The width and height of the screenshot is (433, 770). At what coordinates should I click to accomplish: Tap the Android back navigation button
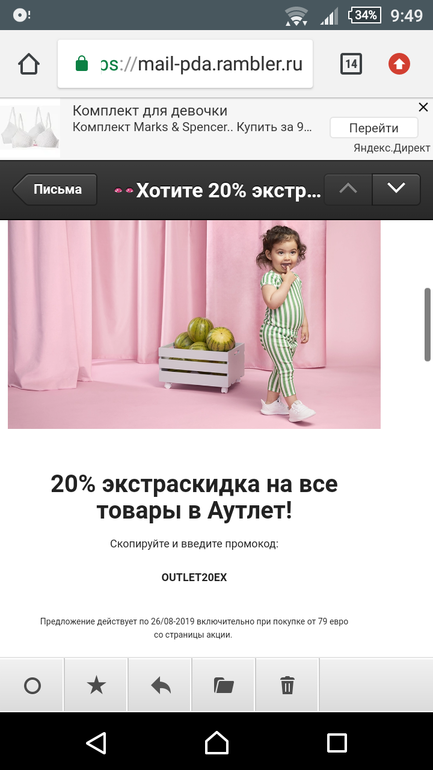96,742
